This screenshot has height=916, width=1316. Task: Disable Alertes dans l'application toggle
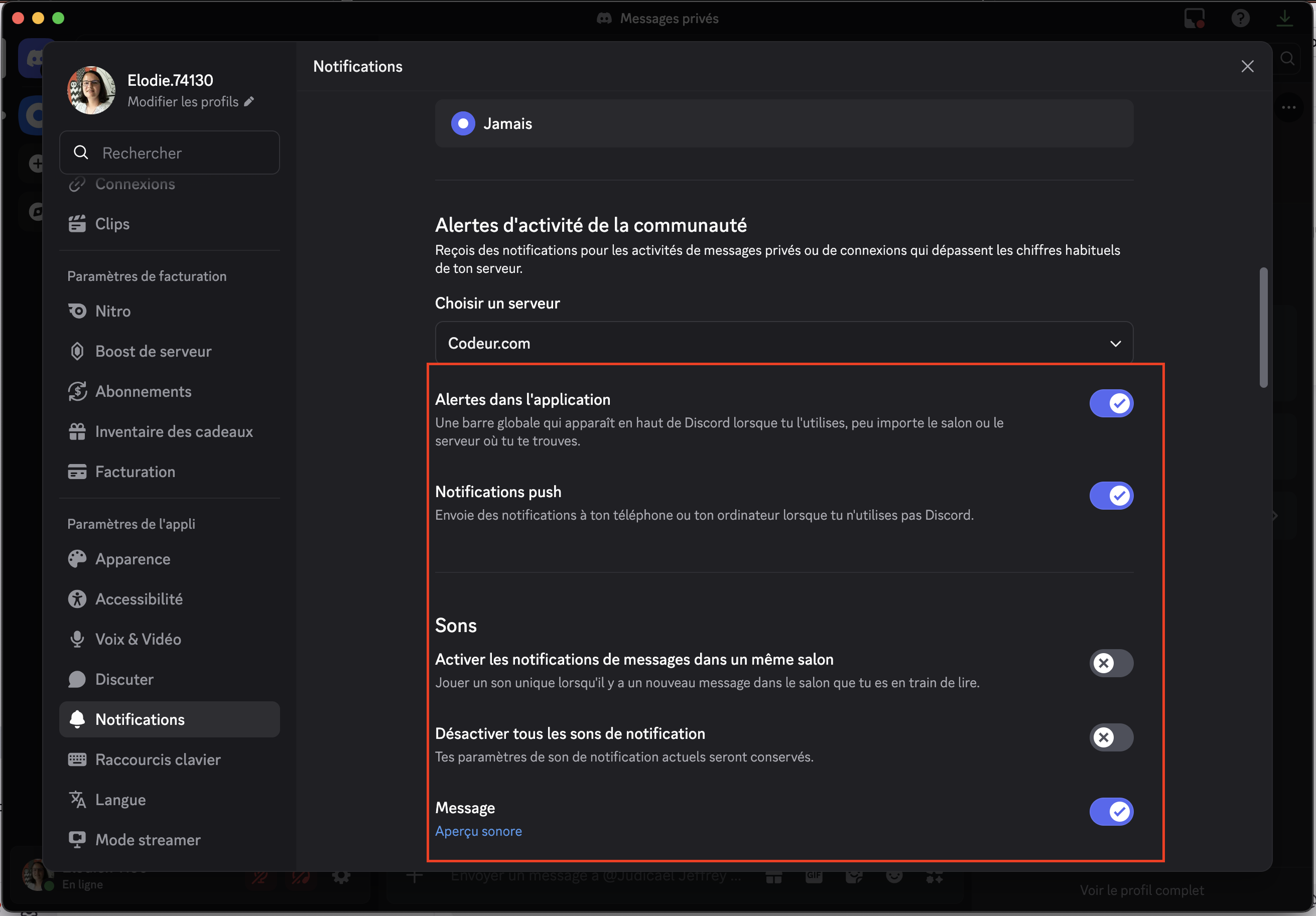pos(1111,403)
